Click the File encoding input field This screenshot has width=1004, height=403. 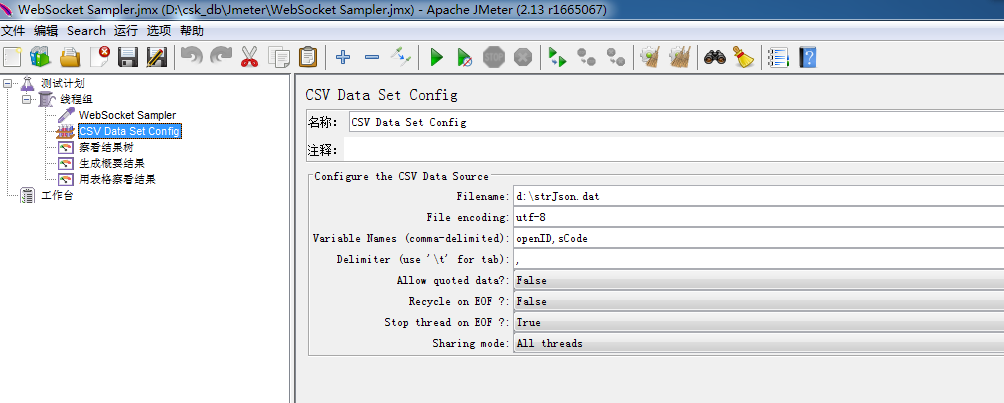[x=758, y=218]
